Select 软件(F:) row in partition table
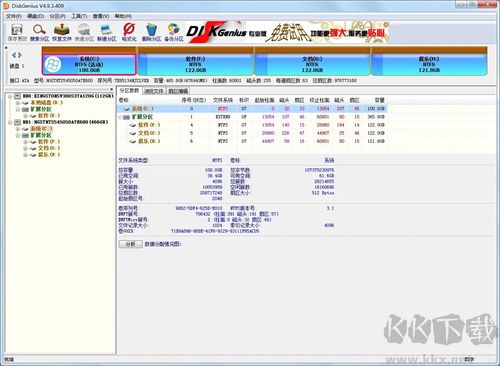This screenshot has height=366, width=500. [252, 125]
